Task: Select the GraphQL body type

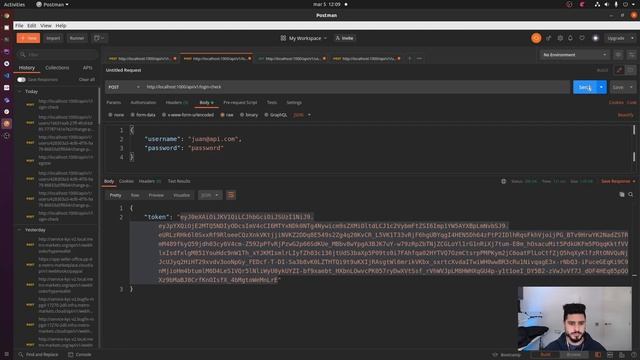Action: point(276,115)
